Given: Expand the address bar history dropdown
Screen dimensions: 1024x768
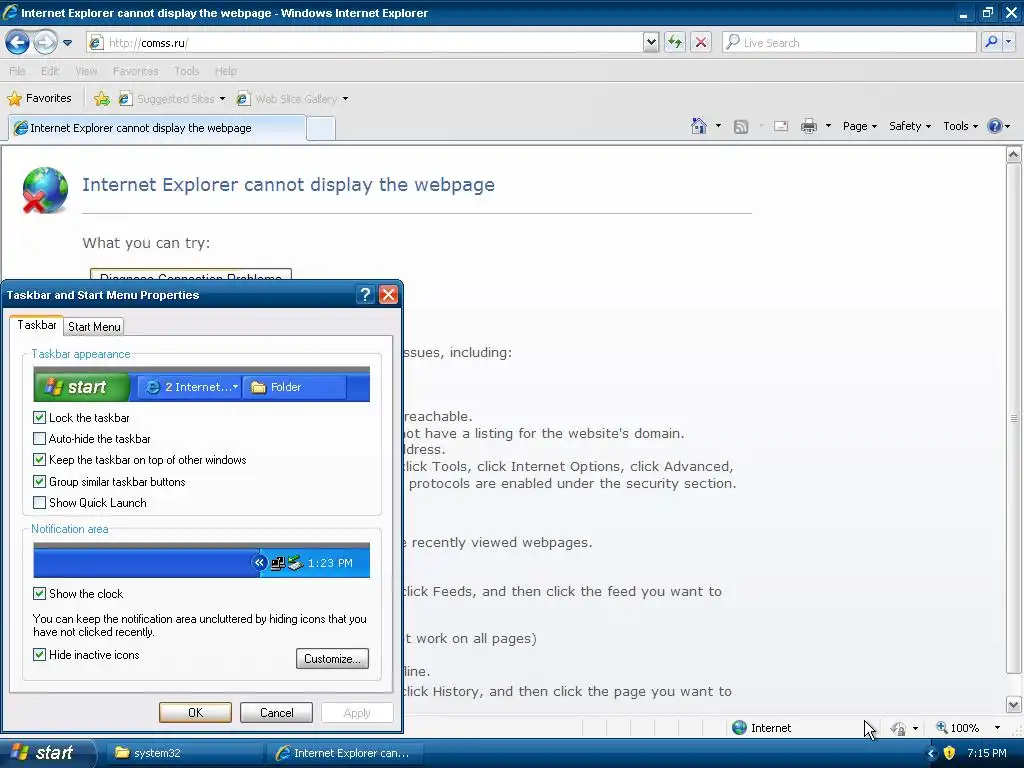Looking at the screenshot, I should [x=650, y=43].
